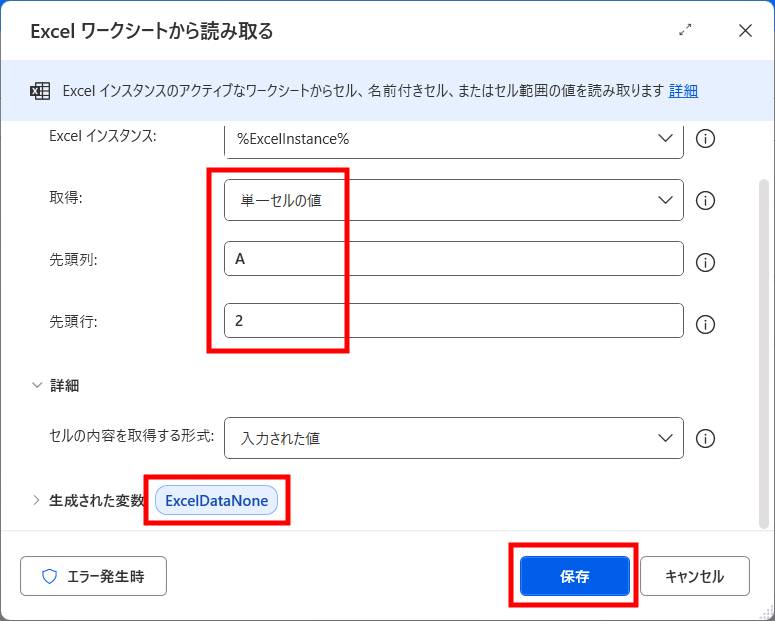Click the 取得: label text
Image resolution: width=775 pixels, height=621 pixels.
pos(66,198)
